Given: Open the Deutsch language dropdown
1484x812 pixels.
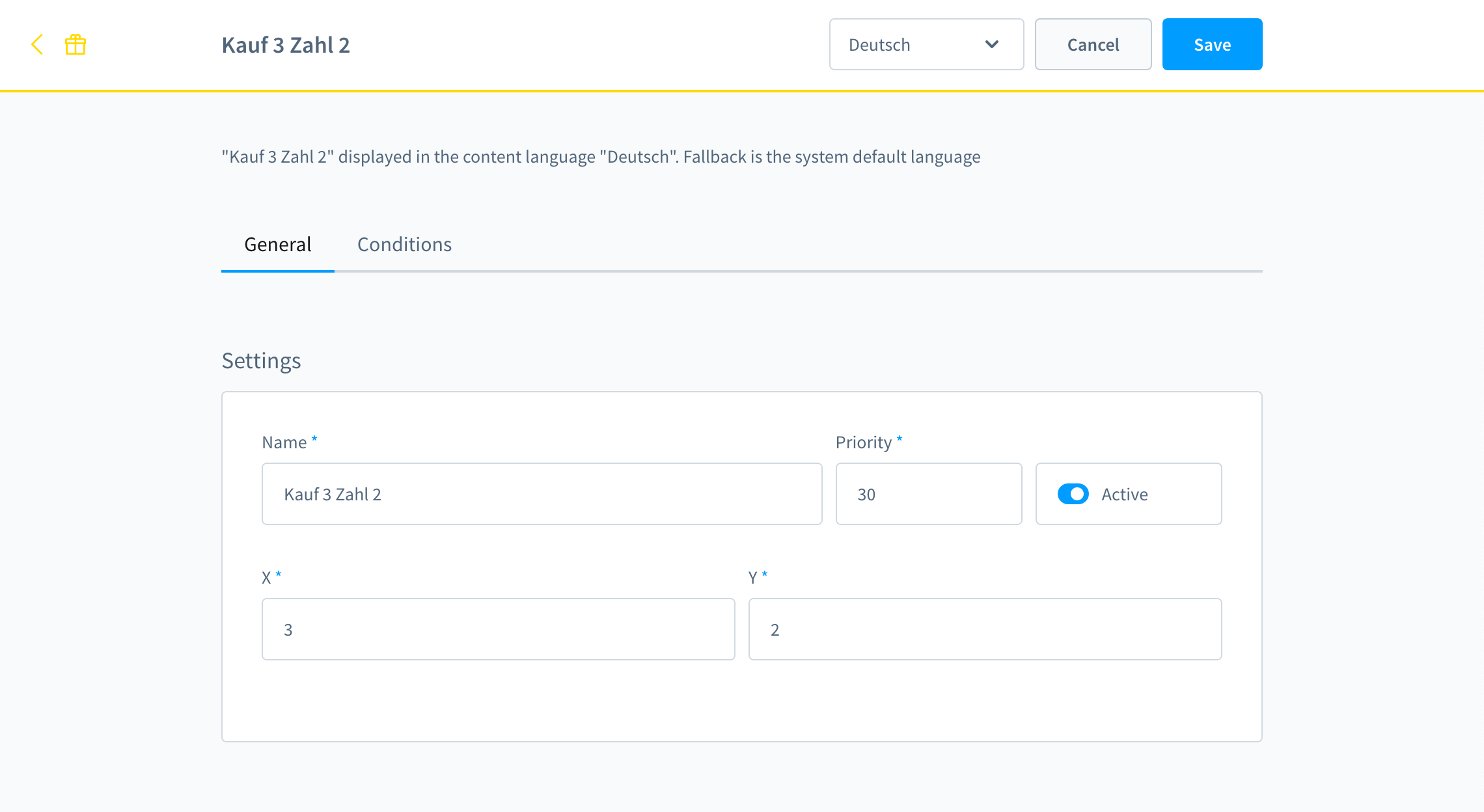Looking at the screenshot, I should (x=926, y=44).
